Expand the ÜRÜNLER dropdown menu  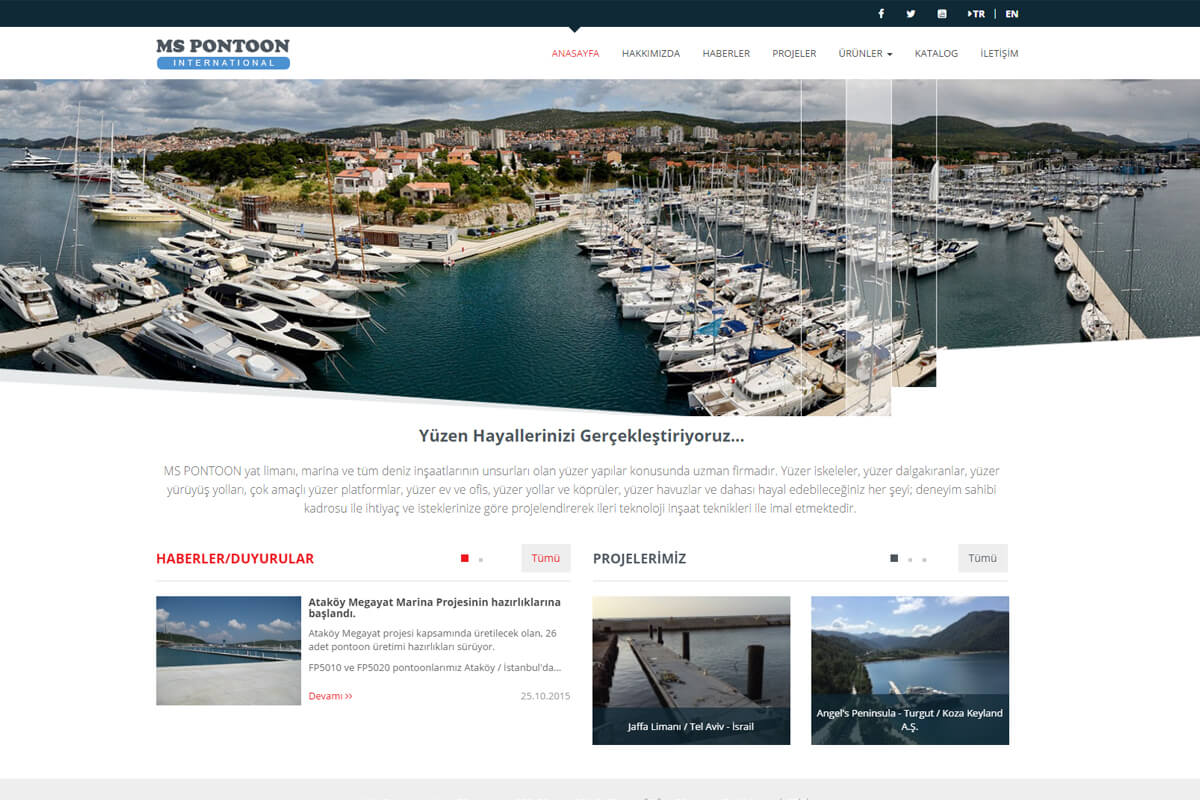pos(865,54)
